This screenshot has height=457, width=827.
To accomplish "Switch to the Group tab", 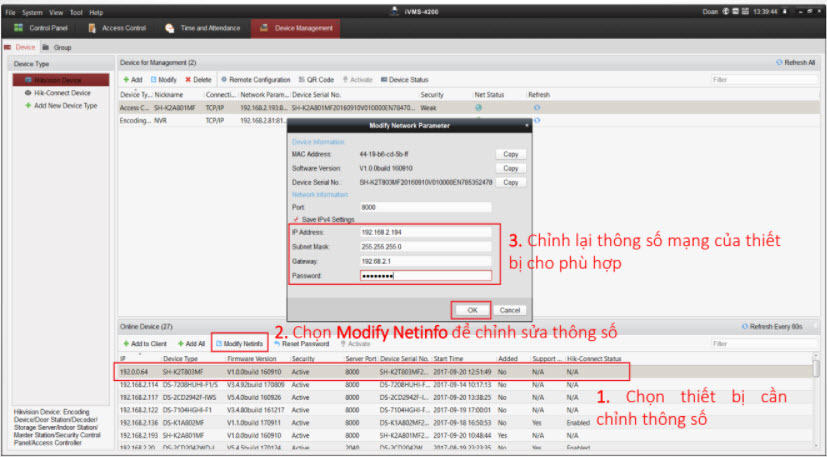I will [57, 47].
